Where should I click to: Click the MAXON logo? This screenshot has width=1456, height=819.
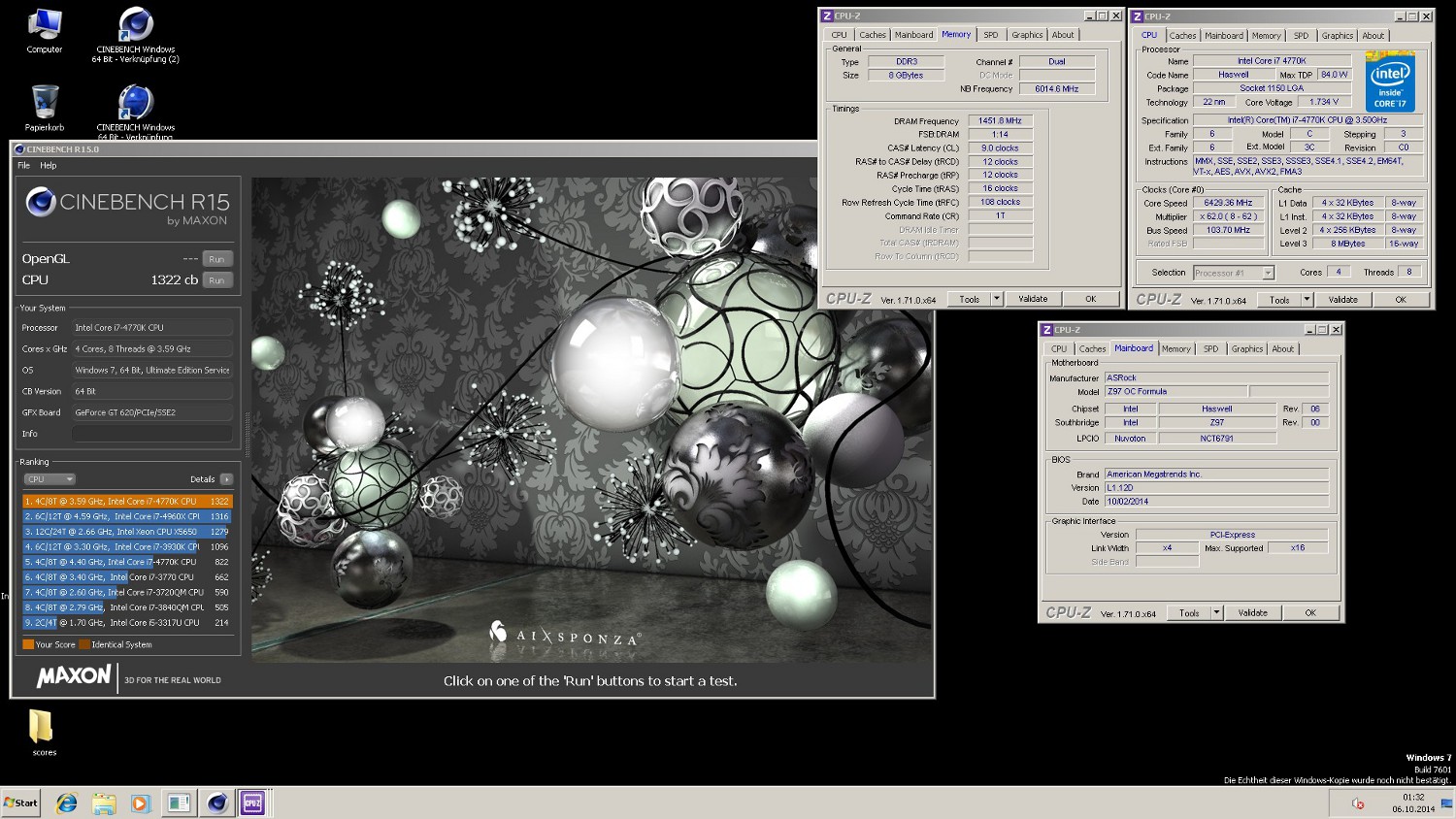click(x=74, y=675)
